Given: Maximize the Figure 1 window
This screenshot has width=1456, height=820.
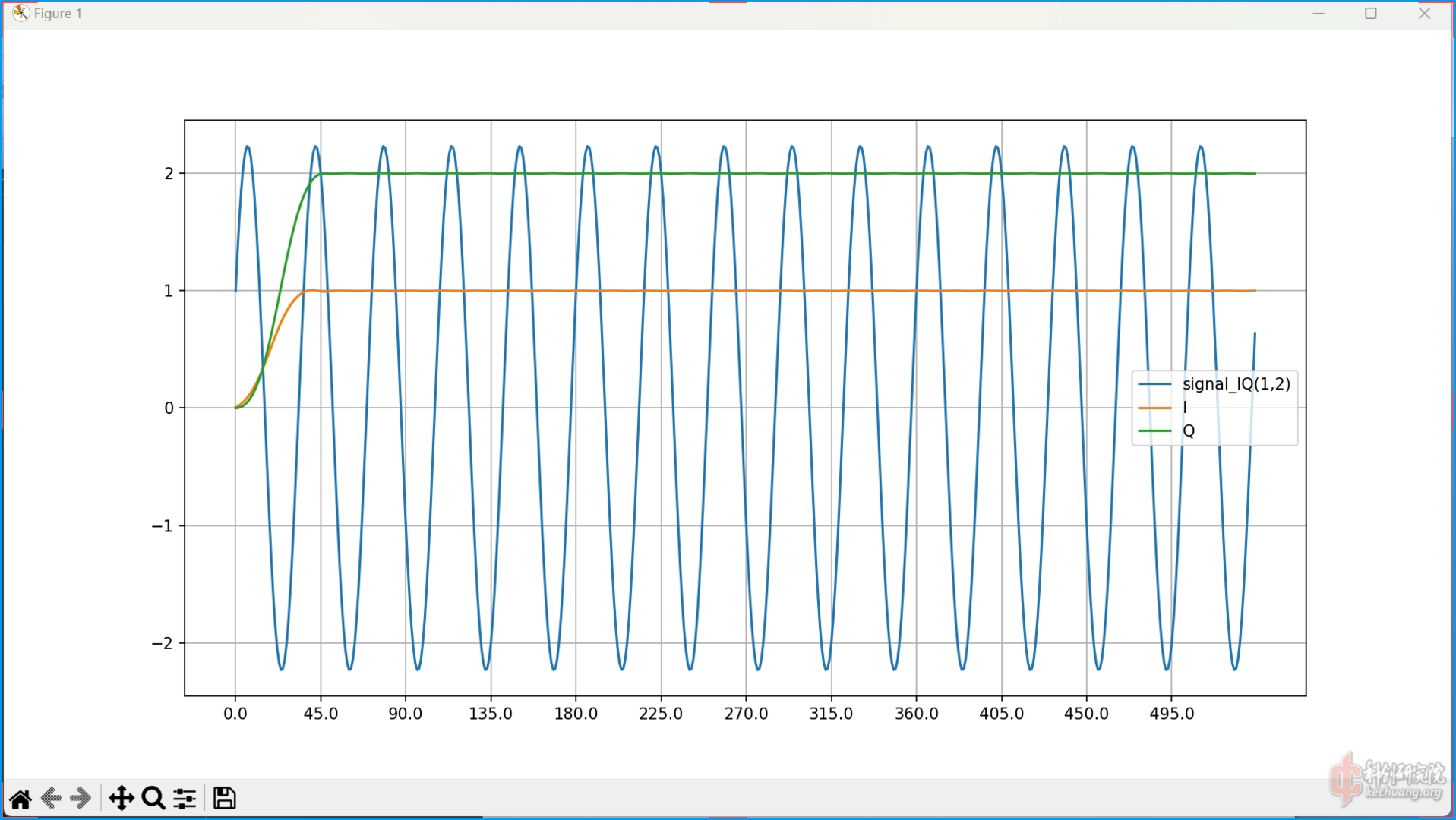Looking at the screenshot, I should point(1371,14).
